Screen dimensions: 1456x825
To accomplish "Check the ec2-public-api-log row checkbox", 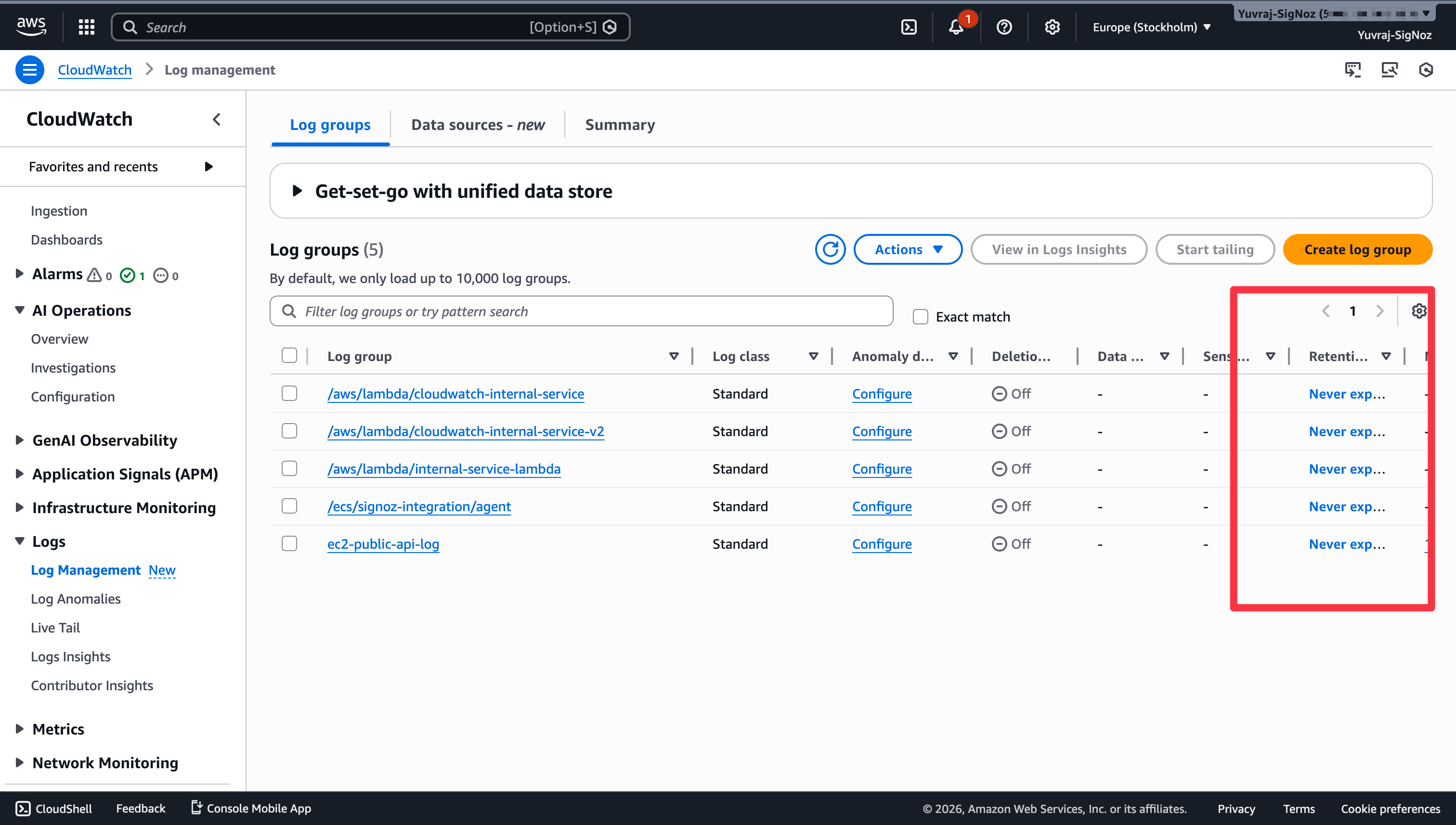I will point(288,543).
